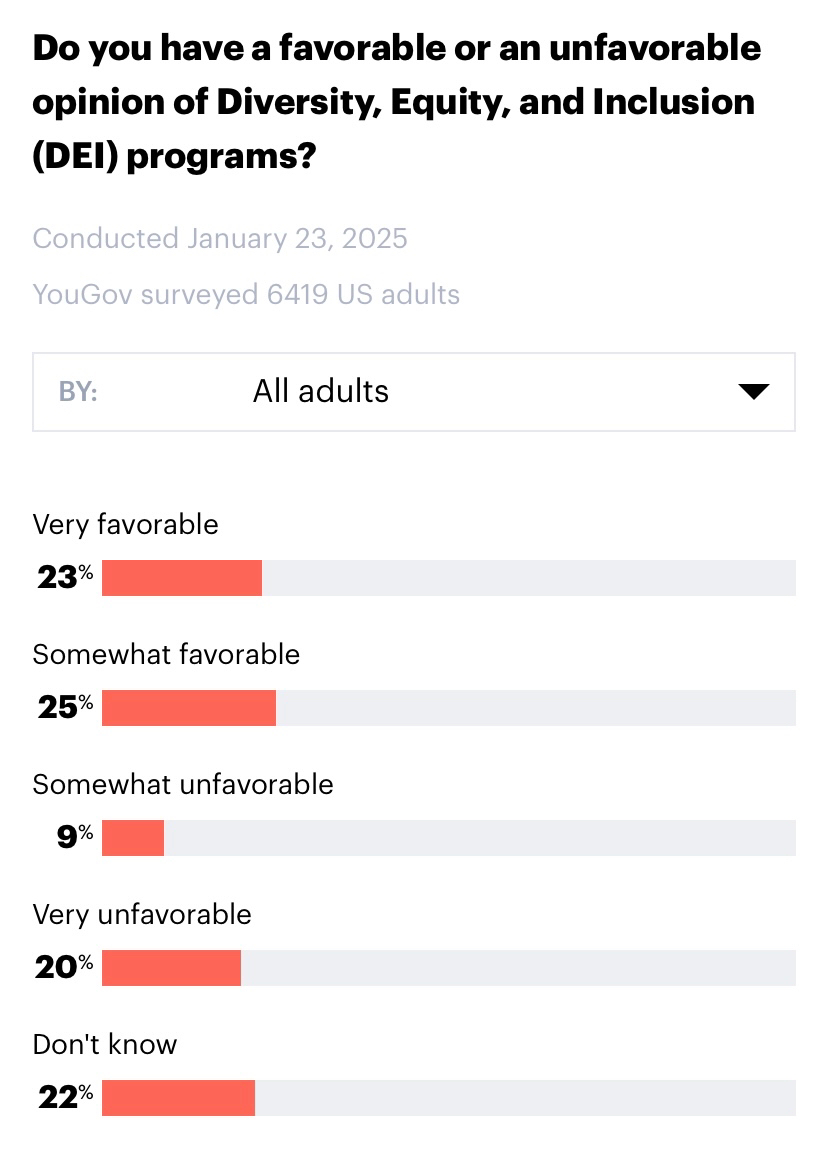Click the 9% value label
The width and height of the screenshot is (828, 1172).
click(x=74, y=837)
